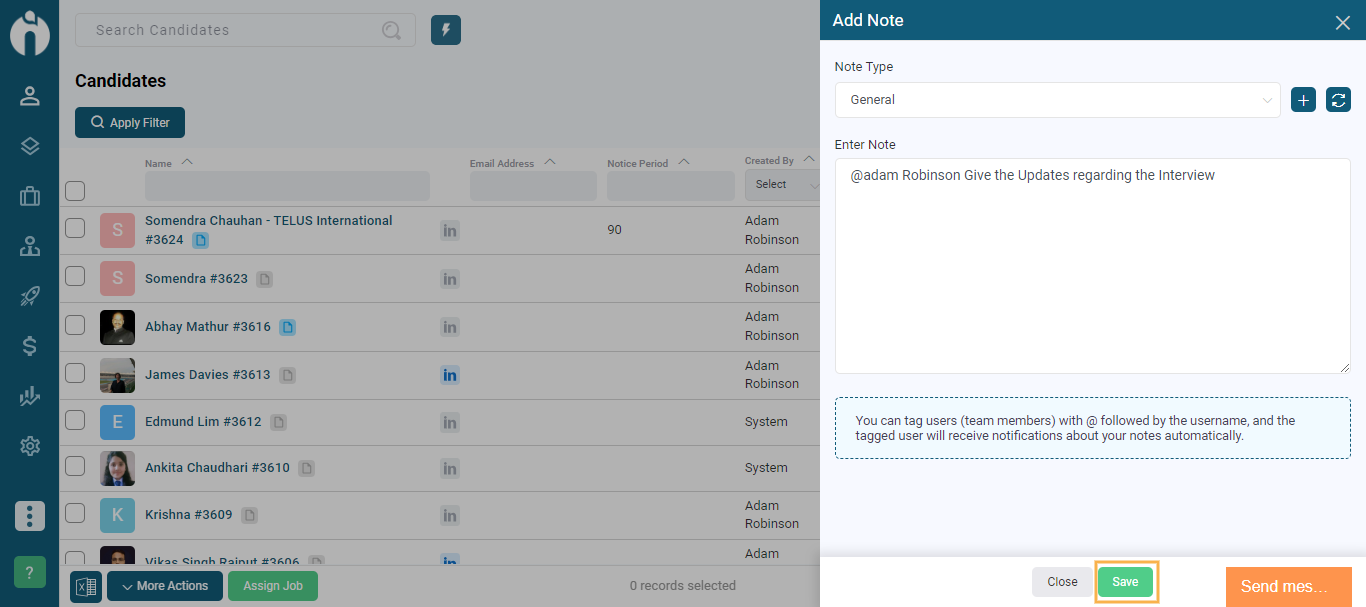Viewport: 1366px width, 607px height.
Task: Expand the More Actions menu
Action: coord(165,586)
